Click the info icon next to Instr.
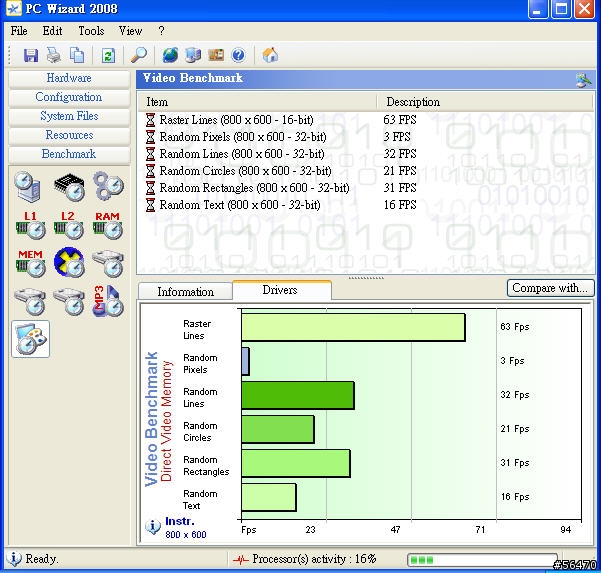The width and height of the screenshot is (601, 573). [153, 527]
